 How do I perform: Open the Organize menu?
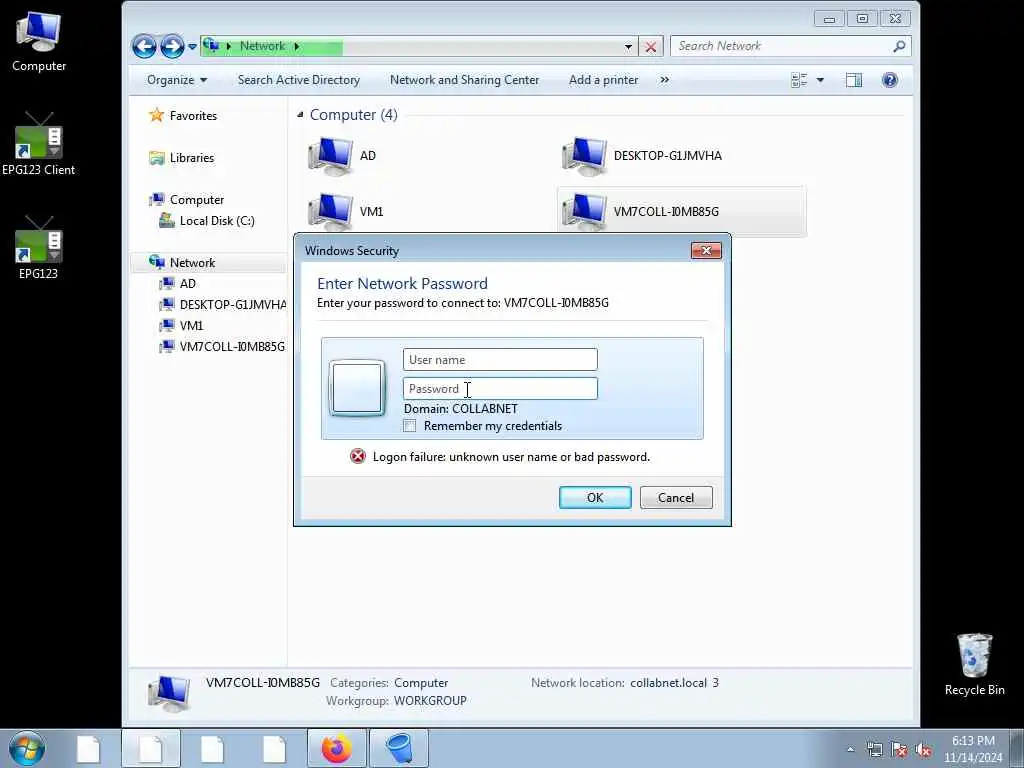tap(177, 80)
